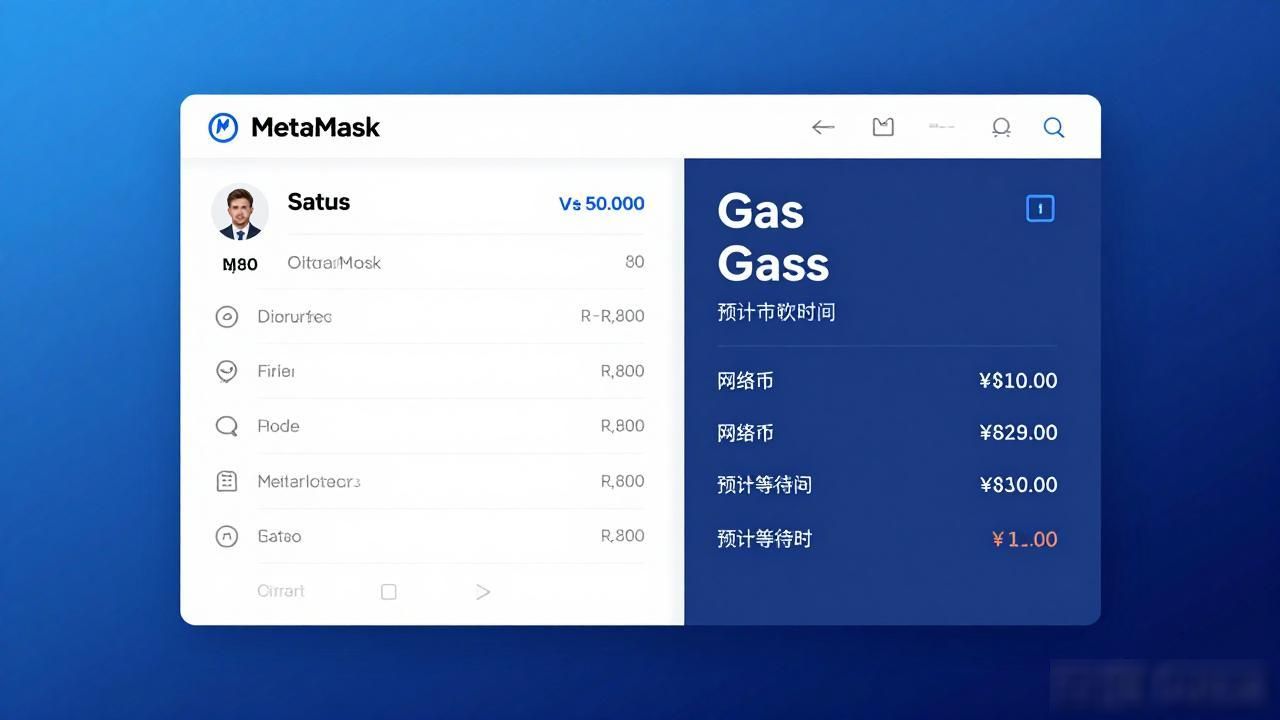
Task: Click the R,800 value in Rode row
Action: pos(623,426)
